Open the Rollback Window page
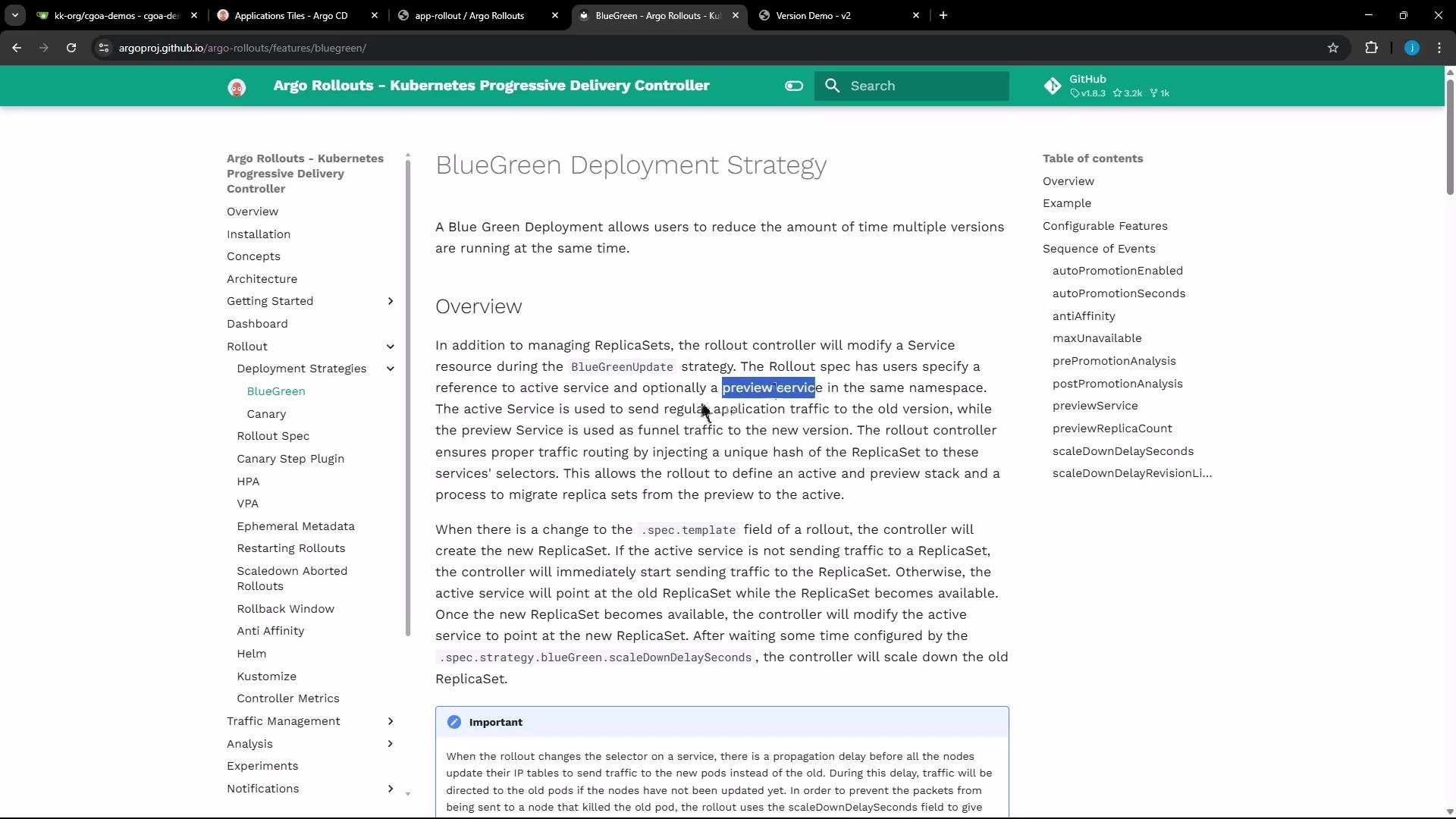1456x819 pixels. [285, 609]
